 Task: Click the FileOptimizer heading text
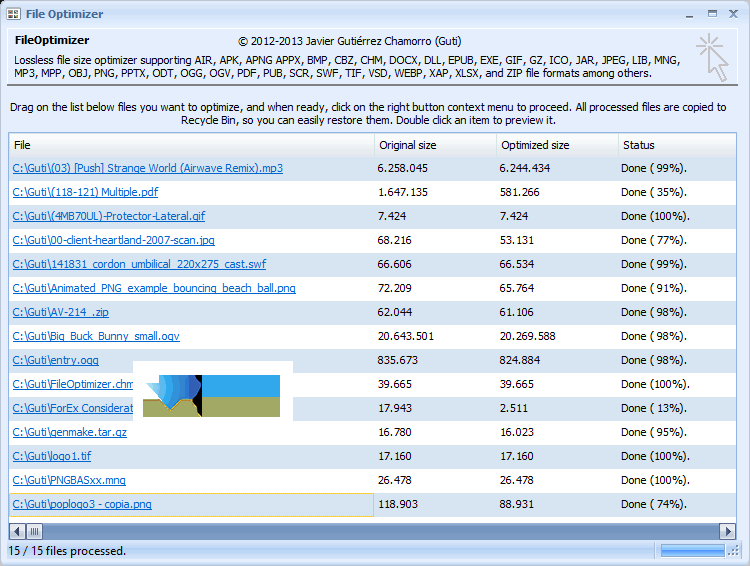coord(52,40)
